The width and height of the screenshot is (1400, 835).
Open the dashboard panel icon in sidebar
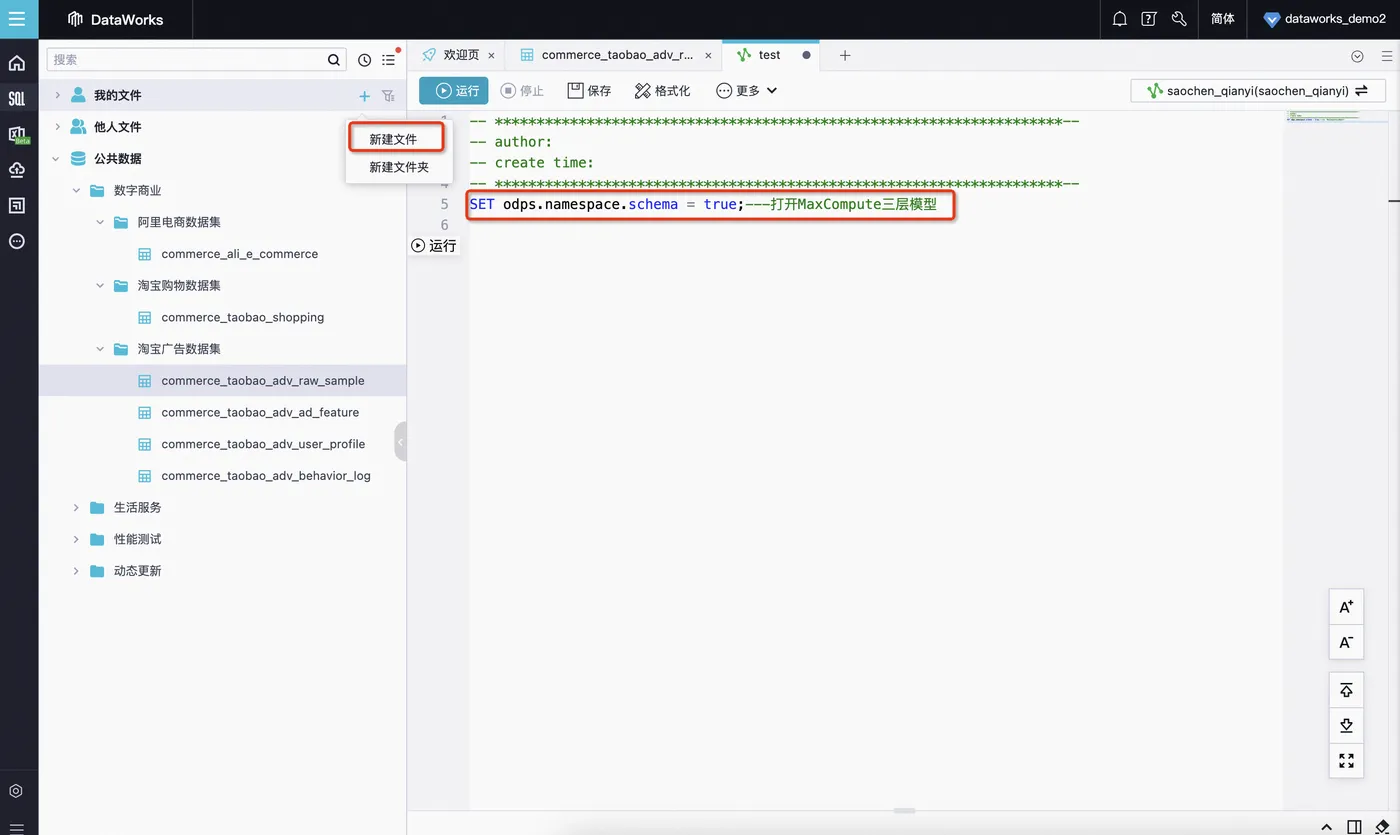[17, 205]
